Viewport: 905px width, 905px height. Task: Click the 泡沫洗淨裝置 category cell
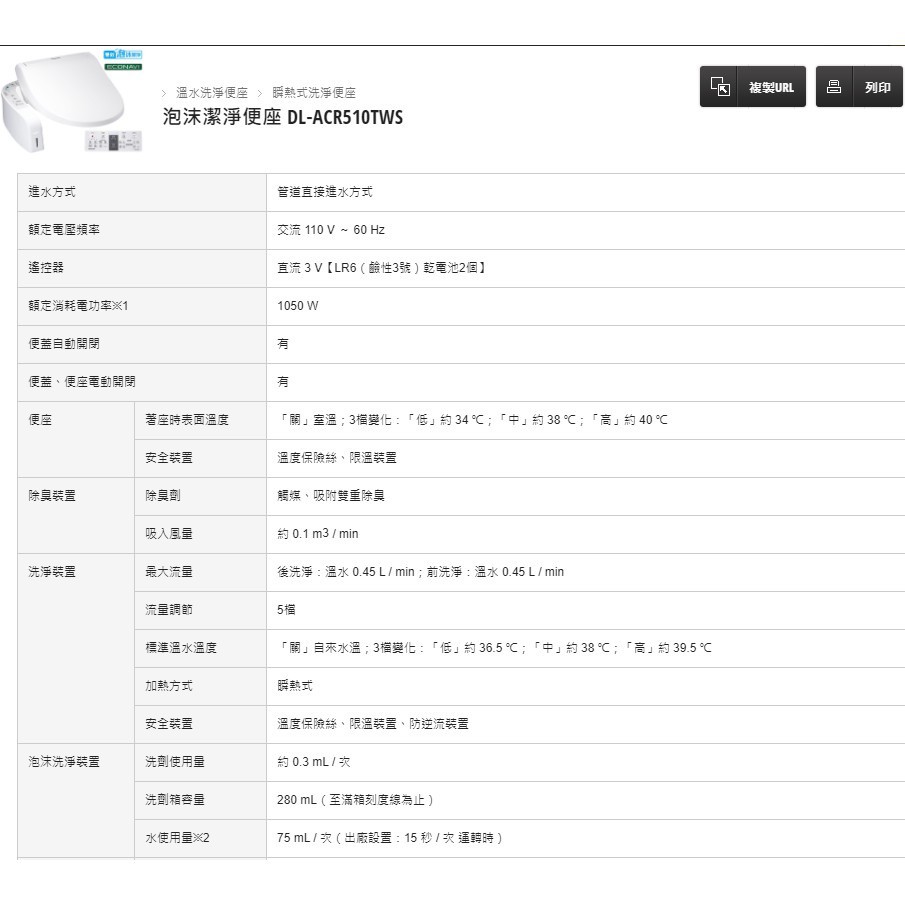pos(64,762)
